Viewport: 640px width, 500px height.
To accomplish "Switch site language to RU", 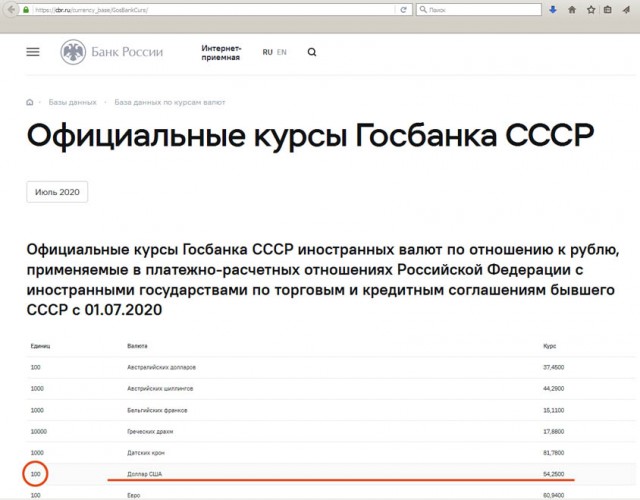I will [x=267, y=52].
